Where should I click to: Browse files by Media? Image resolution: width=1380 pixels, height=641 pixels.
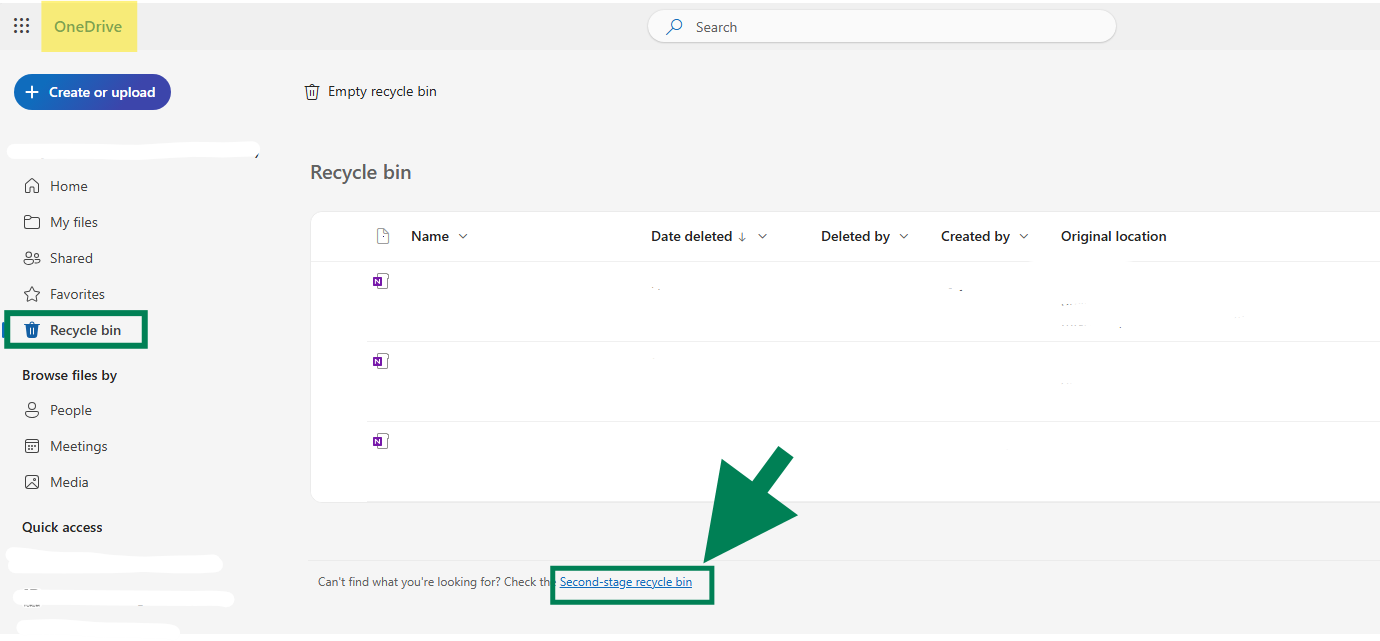pyautogui.click(x=56, y=482)
